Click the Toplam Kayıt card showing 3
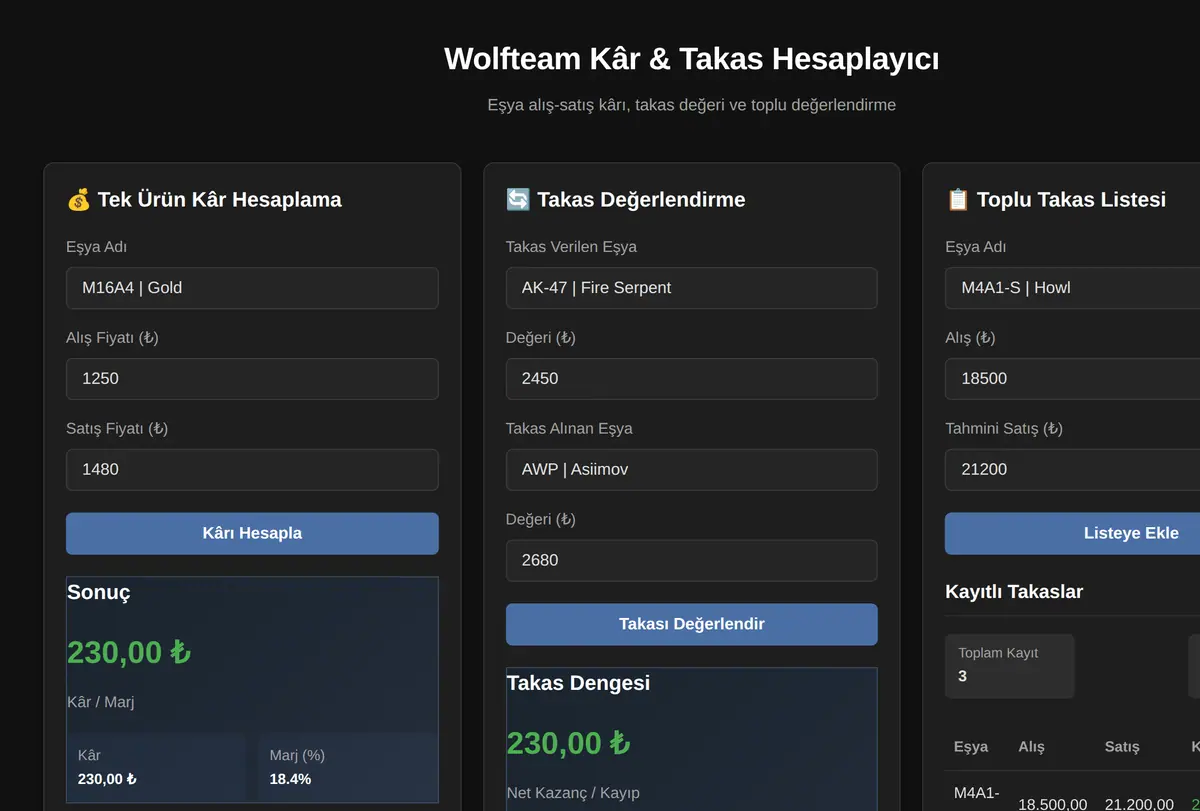The image size is (1200, 811). [1010, 666]
